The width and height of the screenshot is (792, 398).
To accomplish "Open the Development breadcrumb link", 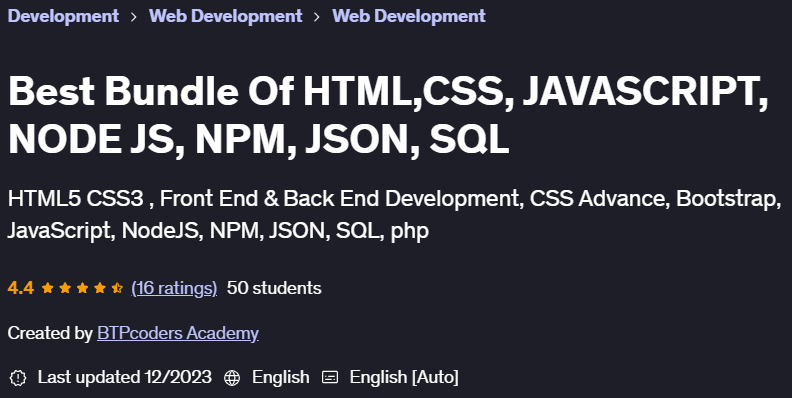I will pyautogui.click(x=63, y=16).
